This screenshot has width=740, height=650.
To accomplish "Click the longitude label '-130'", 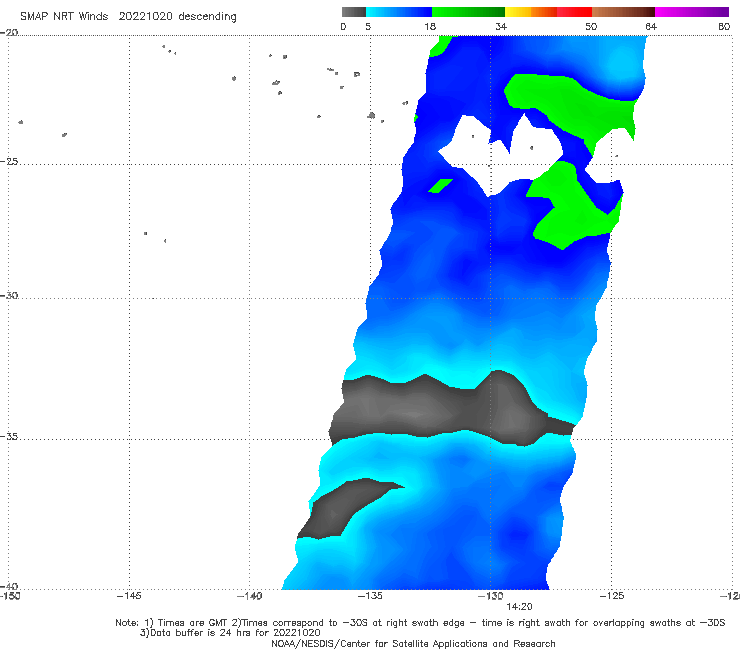I will coord(490,596).
